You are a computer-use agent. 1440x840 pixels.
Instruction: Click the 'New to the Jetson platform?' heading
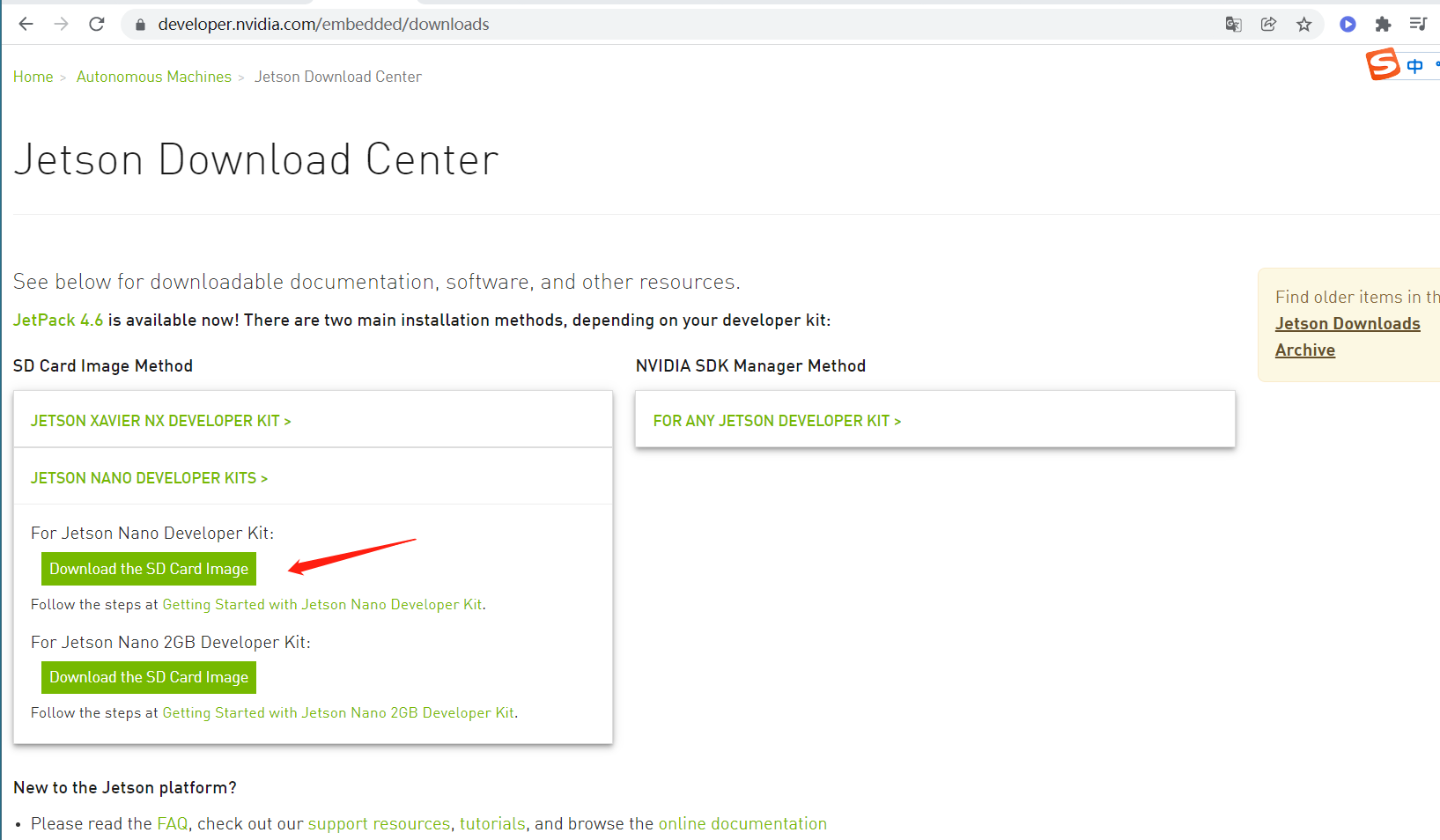125,787
